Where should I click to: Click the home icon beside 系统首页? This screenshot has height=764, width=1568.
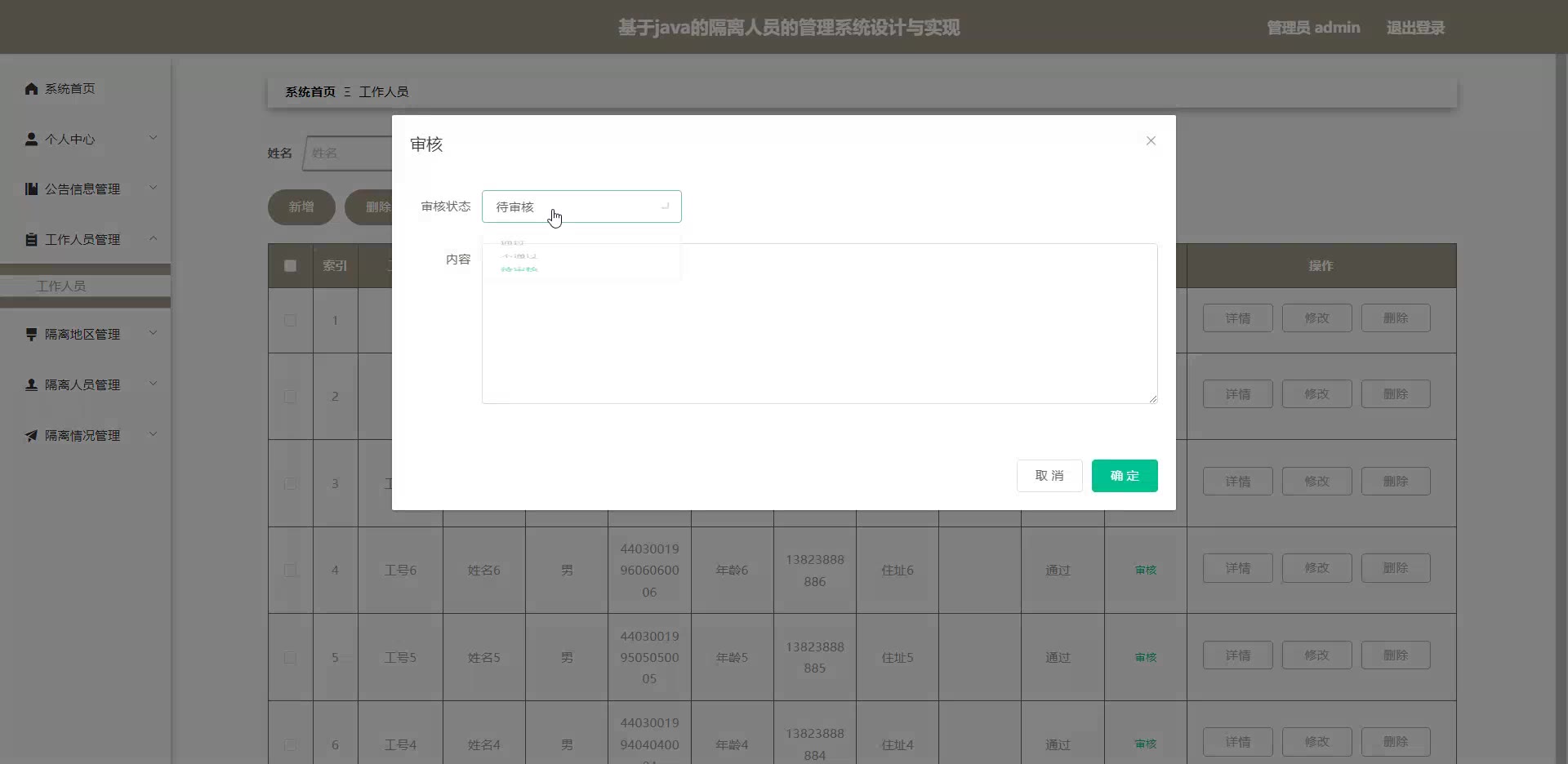[x=31, y=88]
